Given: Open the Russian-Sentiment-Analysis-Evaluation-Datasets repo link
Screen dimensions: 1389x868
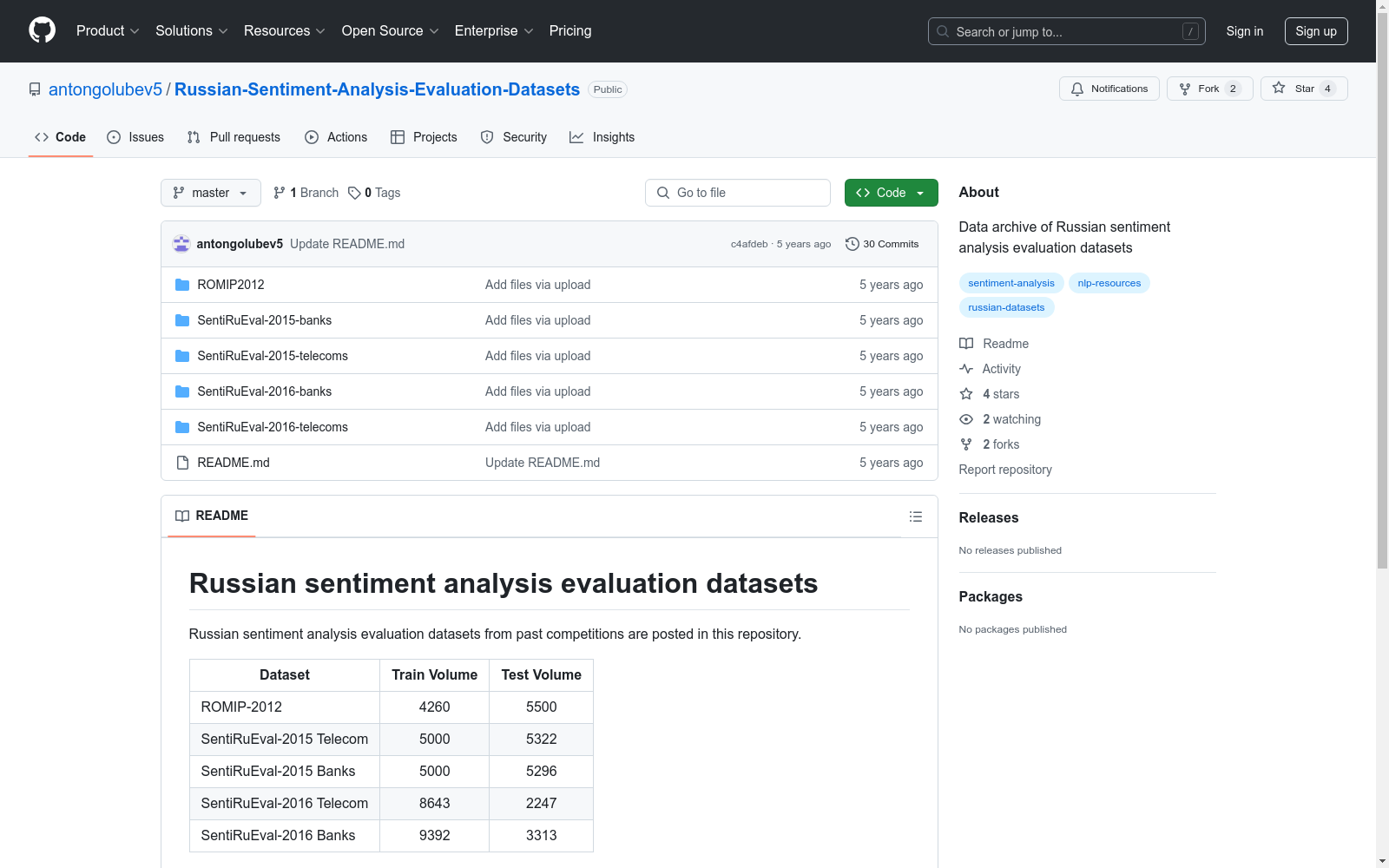Looking at the screenshot, I should coord(377,89).
